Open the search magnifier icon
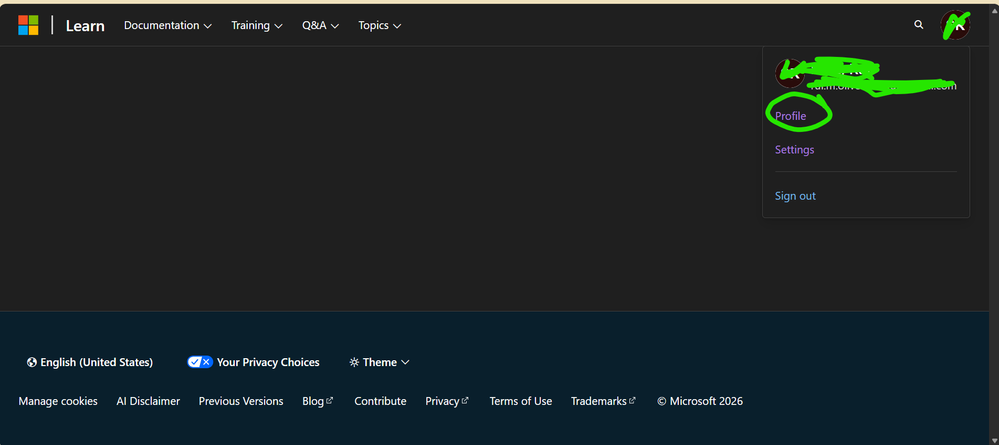 [x=919, y=25]
